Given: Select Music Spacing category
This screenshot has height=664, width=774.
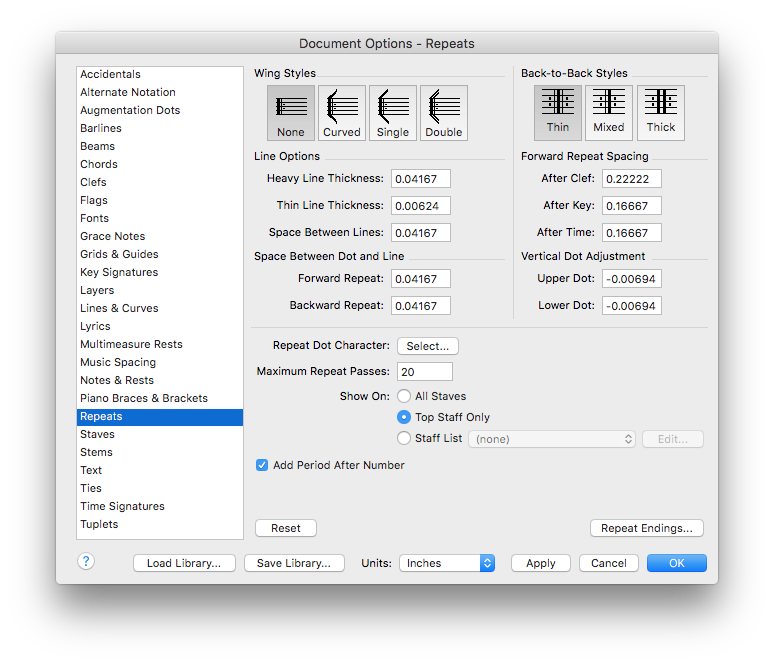Looking at the screenshot, I should point(159,362).
